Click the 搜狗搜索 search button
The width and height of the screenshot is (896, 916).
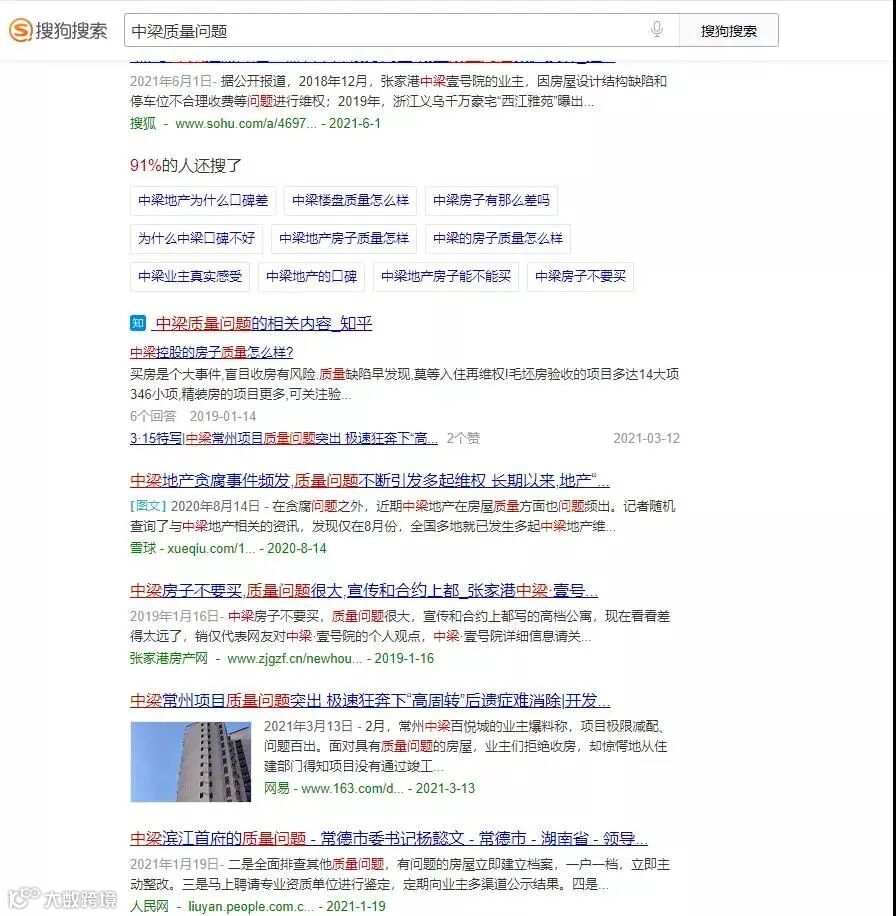[x=728, y=30]
